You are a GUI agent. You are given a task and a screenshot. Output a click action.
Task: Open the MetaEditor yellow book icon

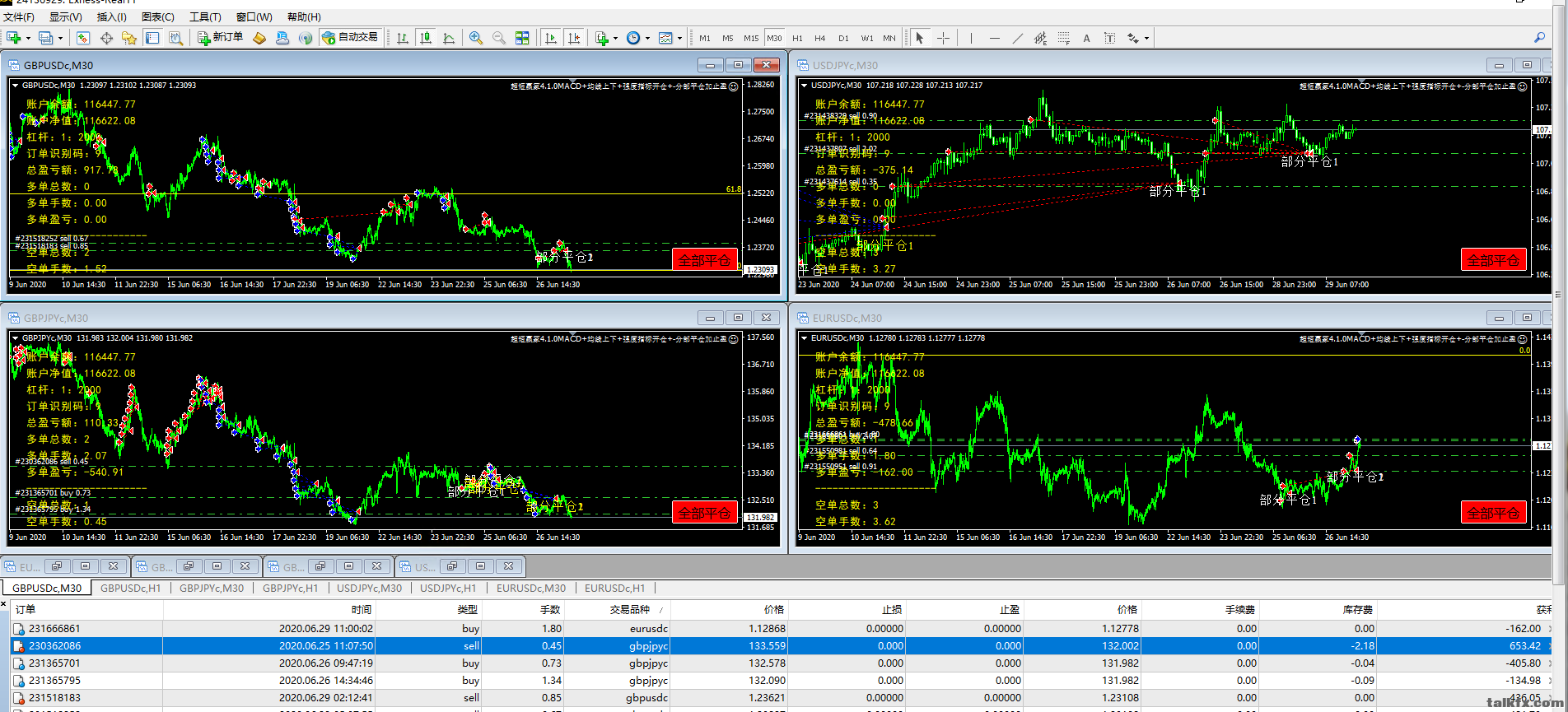tap(259, 38)
